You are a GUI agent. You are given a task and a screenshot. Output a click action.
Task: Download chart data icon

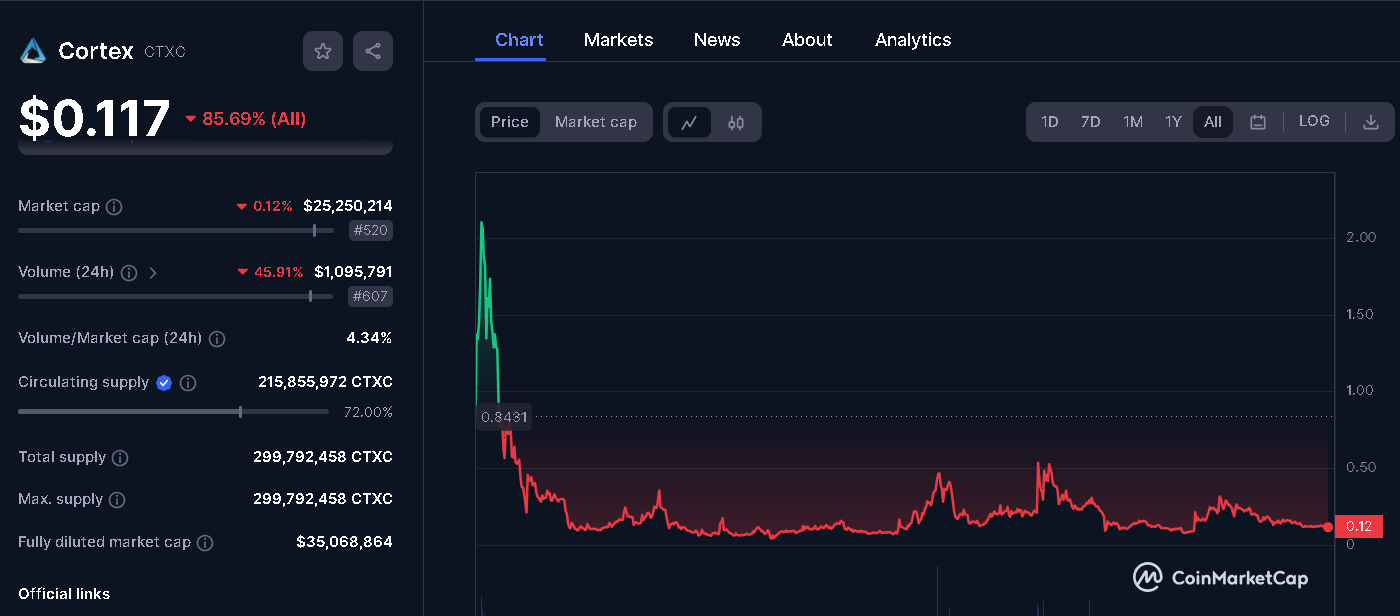pos(1371,122)
